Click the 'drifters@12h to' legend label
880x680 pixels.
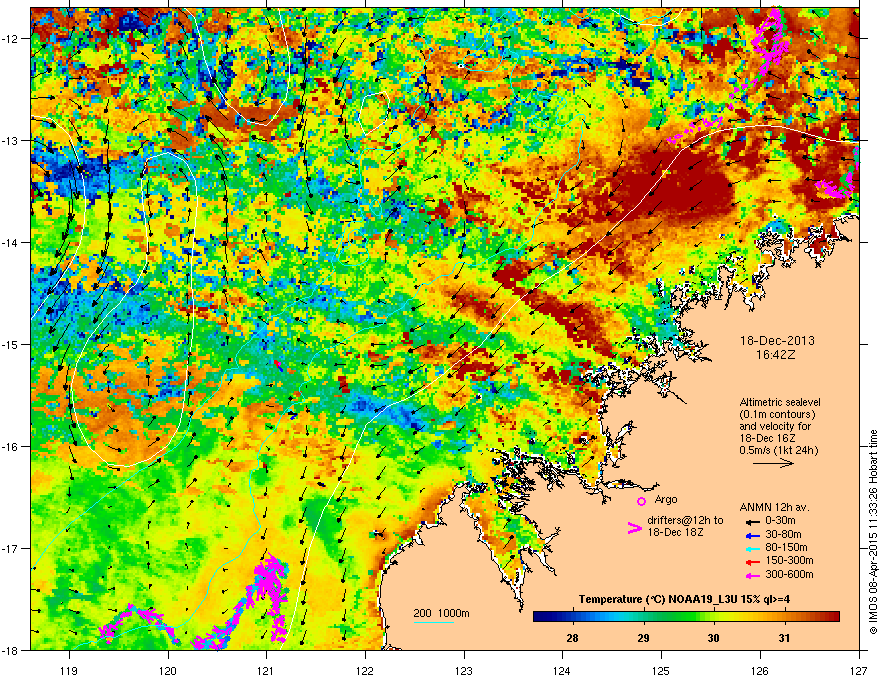pos(685,521)
